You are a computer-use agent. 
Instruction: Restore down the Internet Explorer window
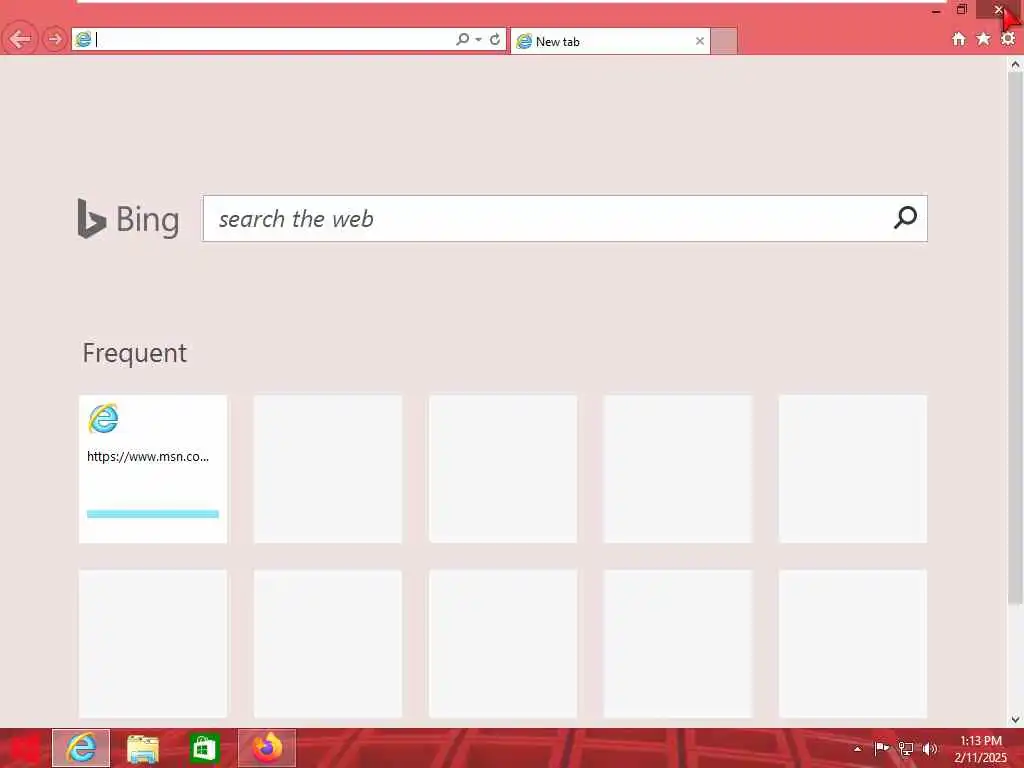962,9
